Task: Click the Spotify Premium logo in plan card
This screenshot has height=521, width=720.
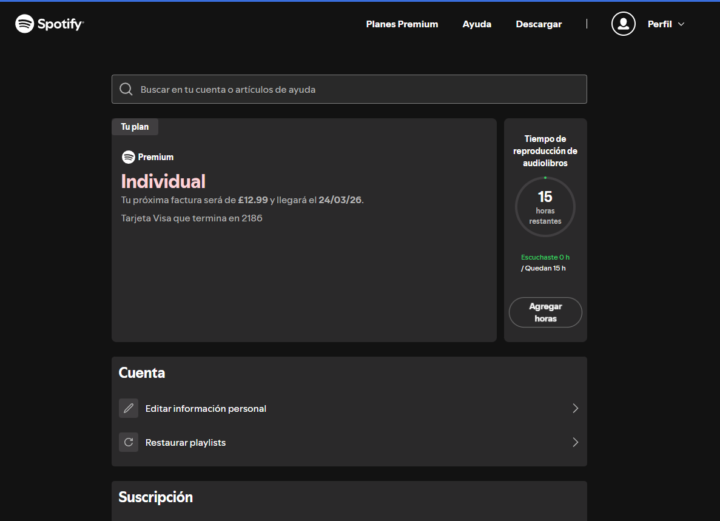Action: (147, 157)
